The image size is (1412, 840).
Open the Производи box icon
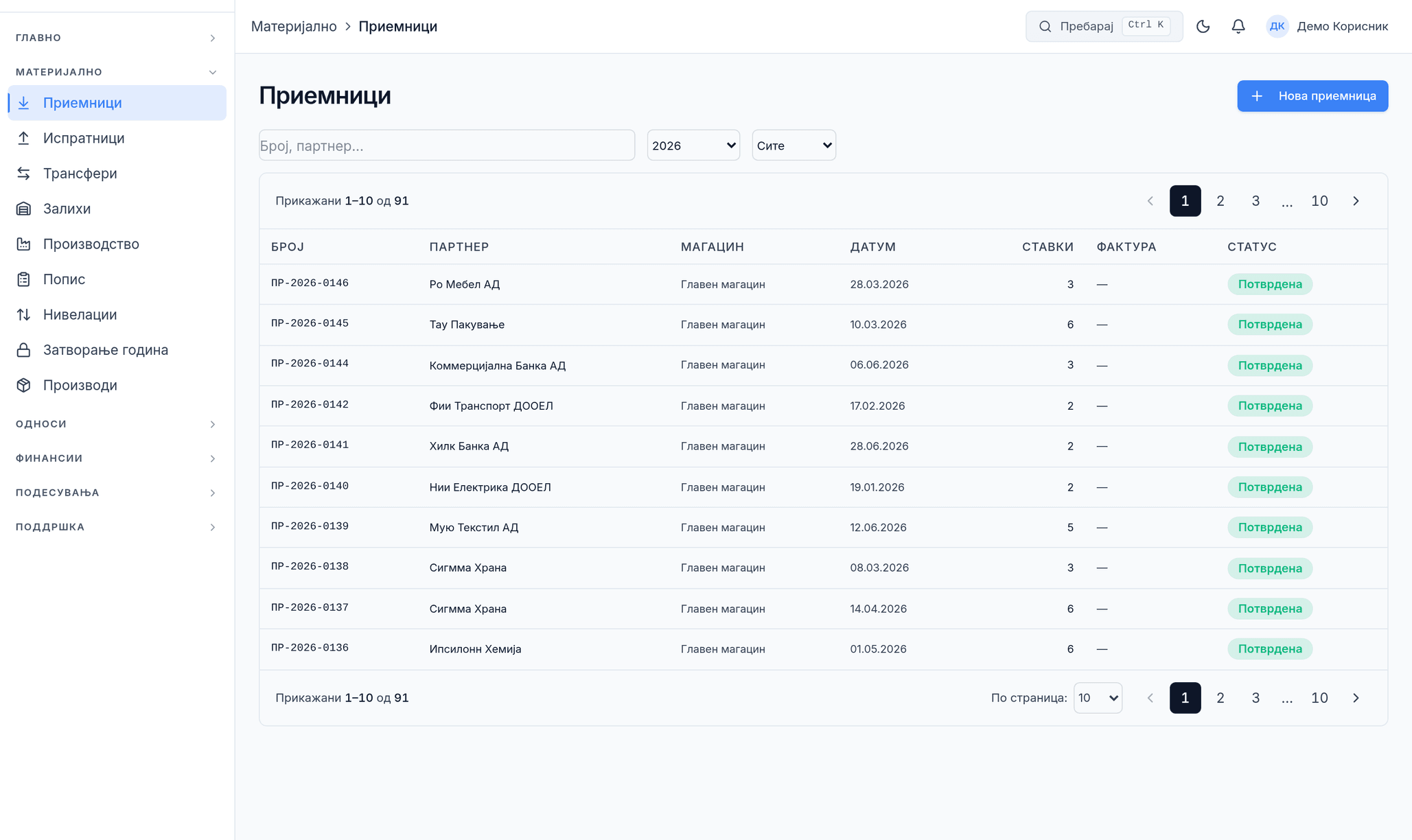coord(24,385)
